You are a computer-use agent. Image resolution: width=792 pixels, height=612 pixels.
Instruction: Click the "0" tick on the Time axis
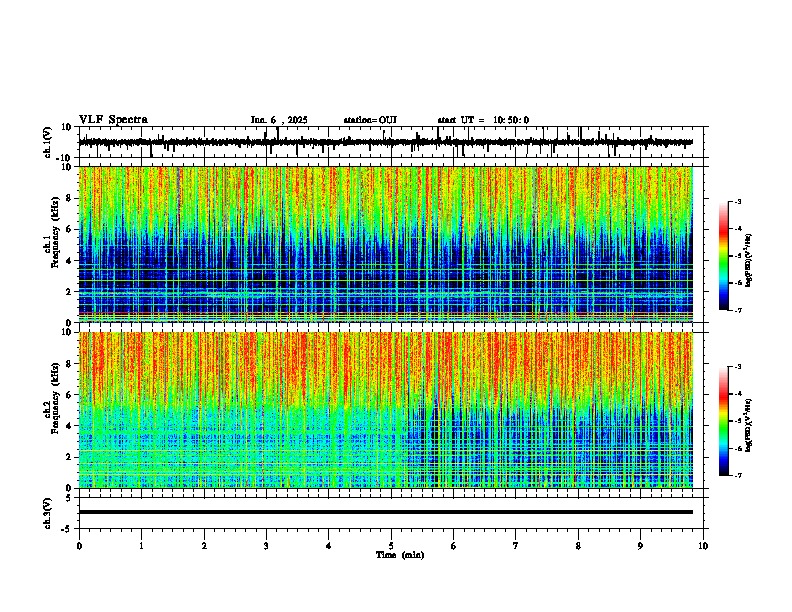pyautogui.click(x=79, y=546)
